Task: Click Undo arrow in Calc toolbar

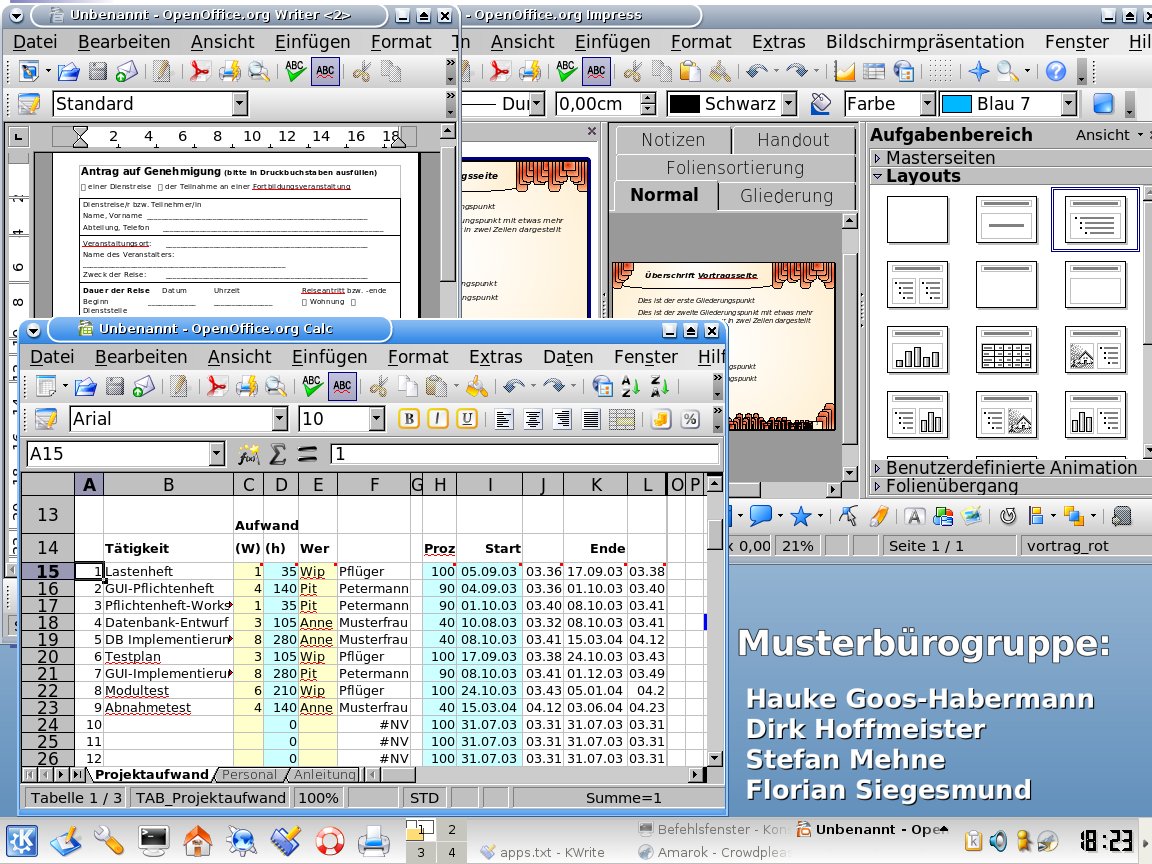Action: (x=514, y=386)
